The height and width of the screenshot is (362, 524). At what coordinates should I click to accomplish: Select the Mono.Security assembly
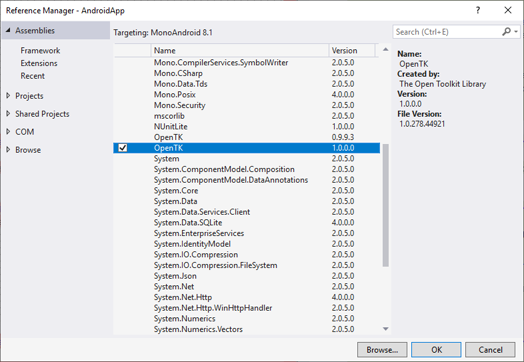click(x=246, y=105)
